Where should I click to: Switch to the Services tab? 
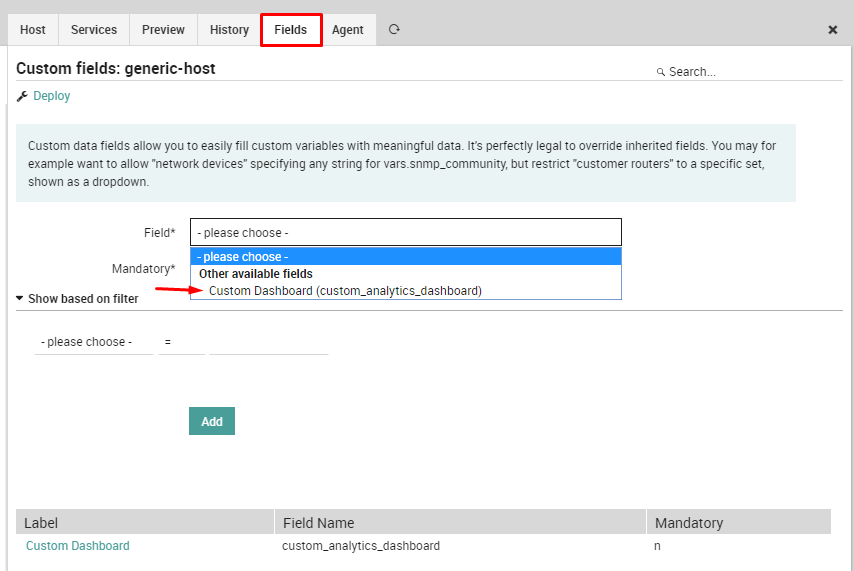pos(94,30)
